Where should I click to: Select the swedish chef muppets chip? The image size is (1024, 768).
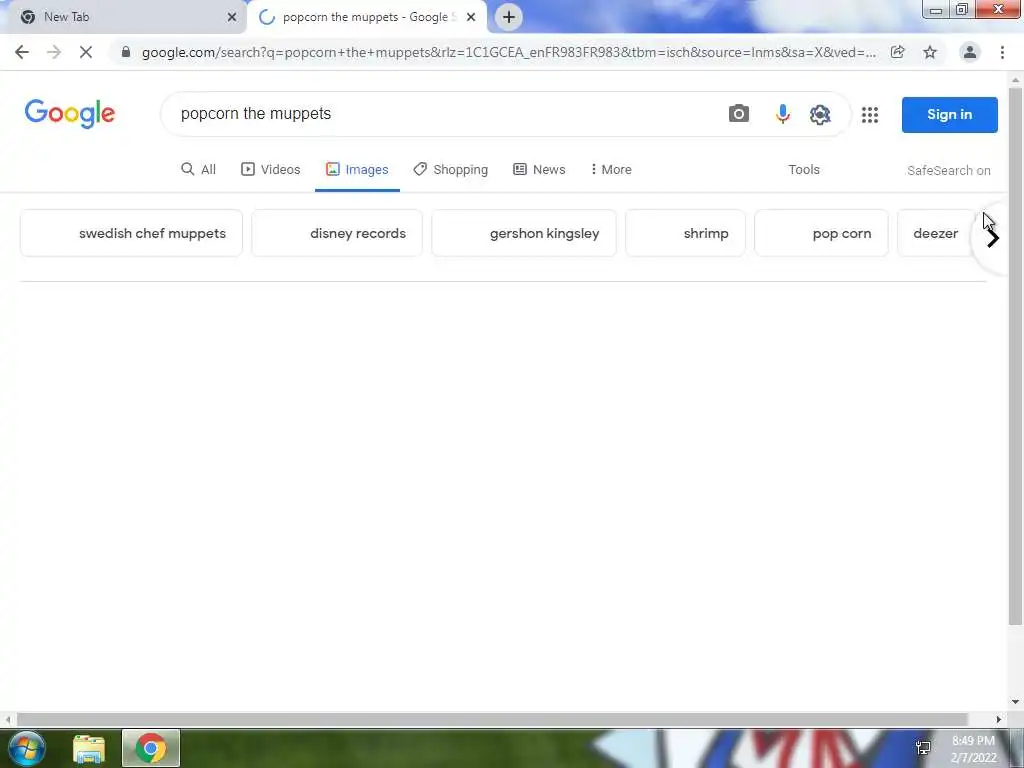click(131, 233)
